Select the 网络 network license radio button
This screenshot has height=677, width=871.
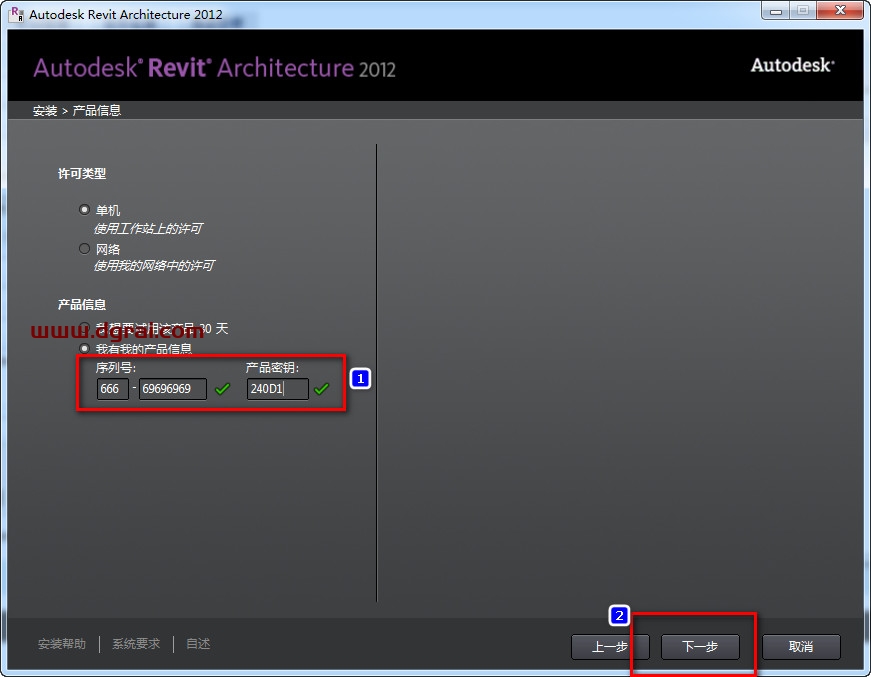coord(84,249)
